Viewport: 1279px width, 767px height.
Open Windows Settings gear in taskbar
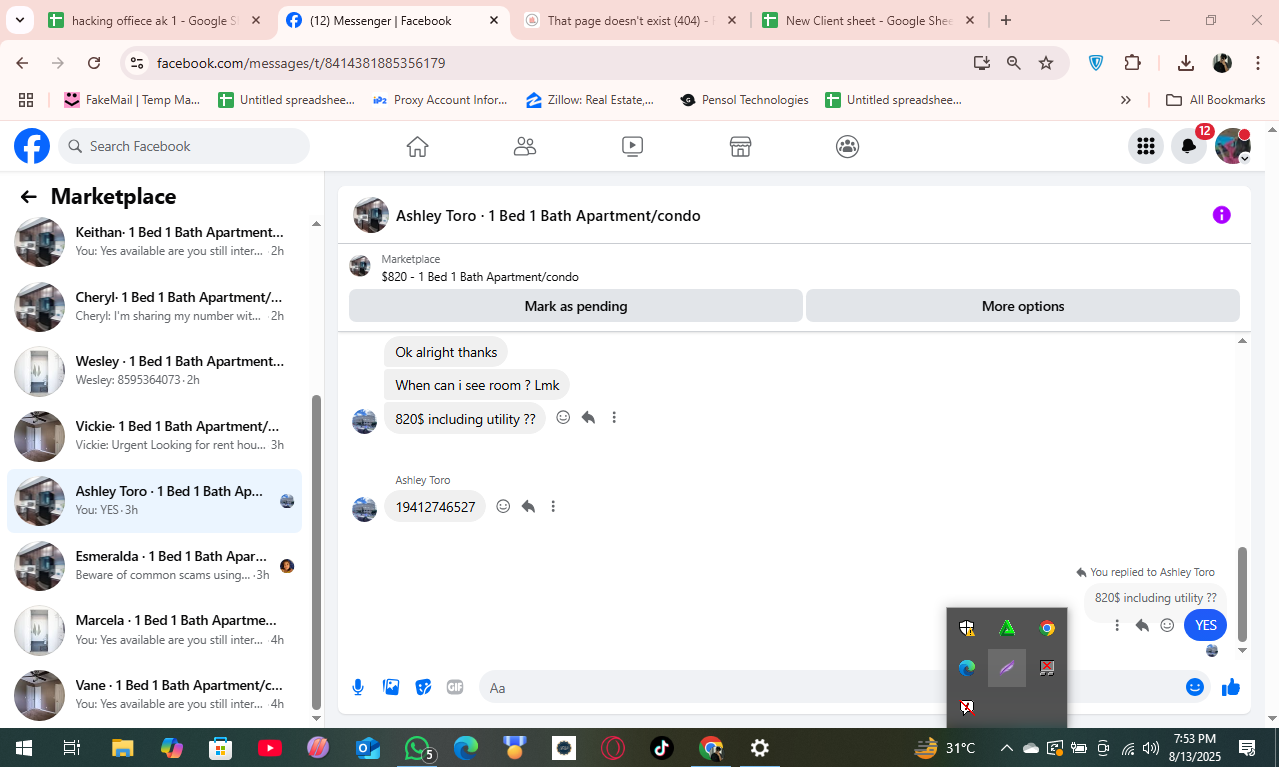coord(760,748)
